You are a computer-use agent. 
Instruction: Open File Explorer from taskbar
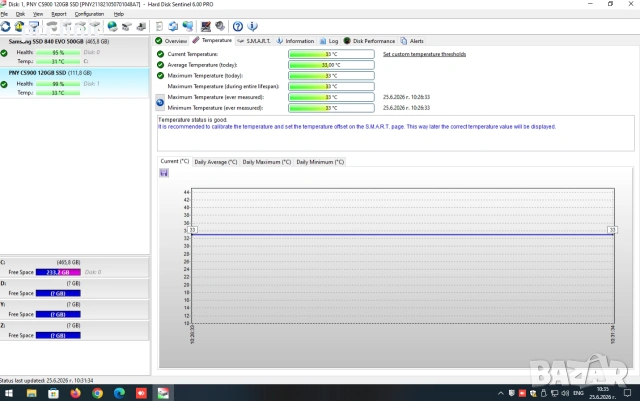point(31,393)
